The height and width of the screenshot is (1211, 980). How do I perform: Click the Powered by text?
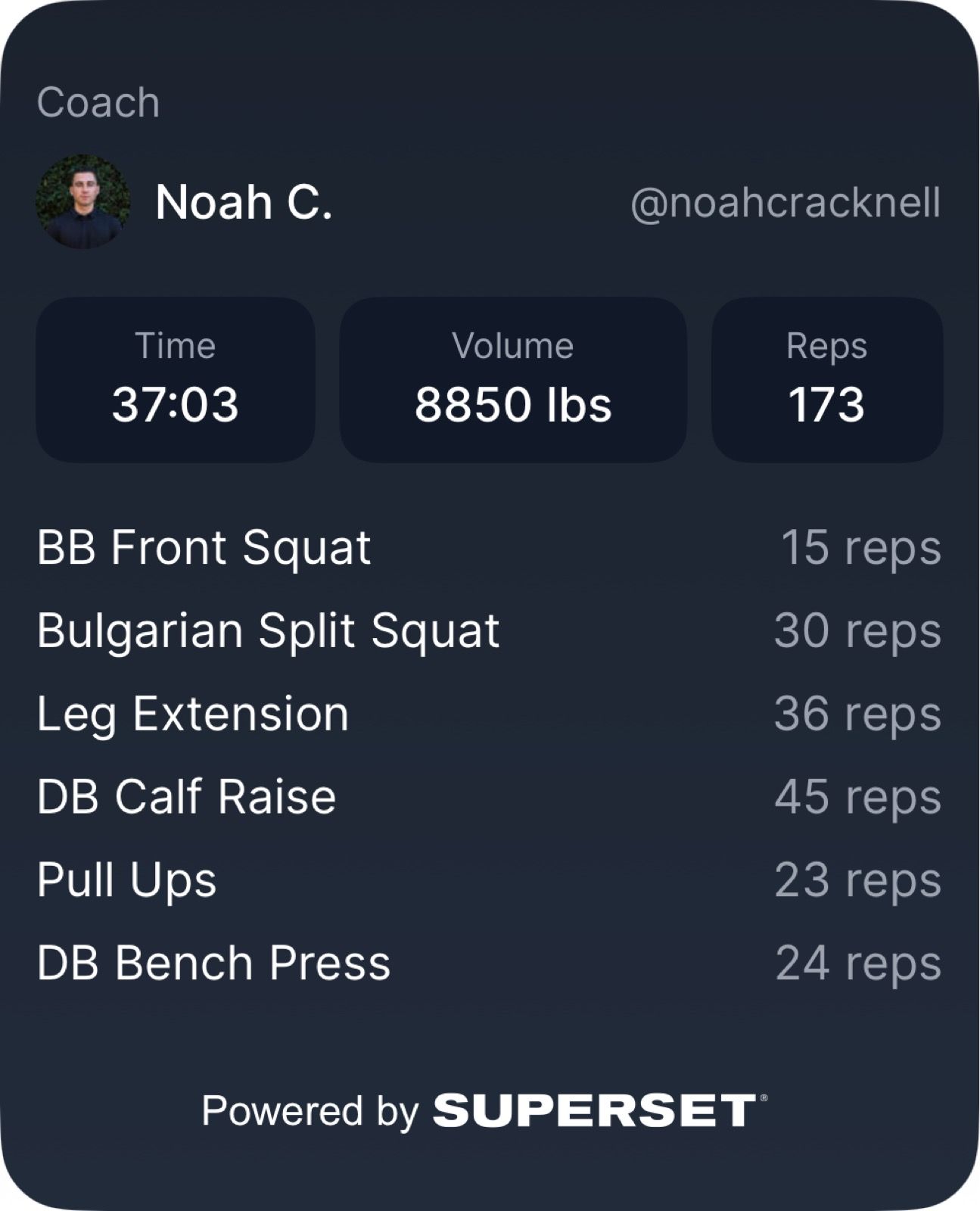[310, 1111]
